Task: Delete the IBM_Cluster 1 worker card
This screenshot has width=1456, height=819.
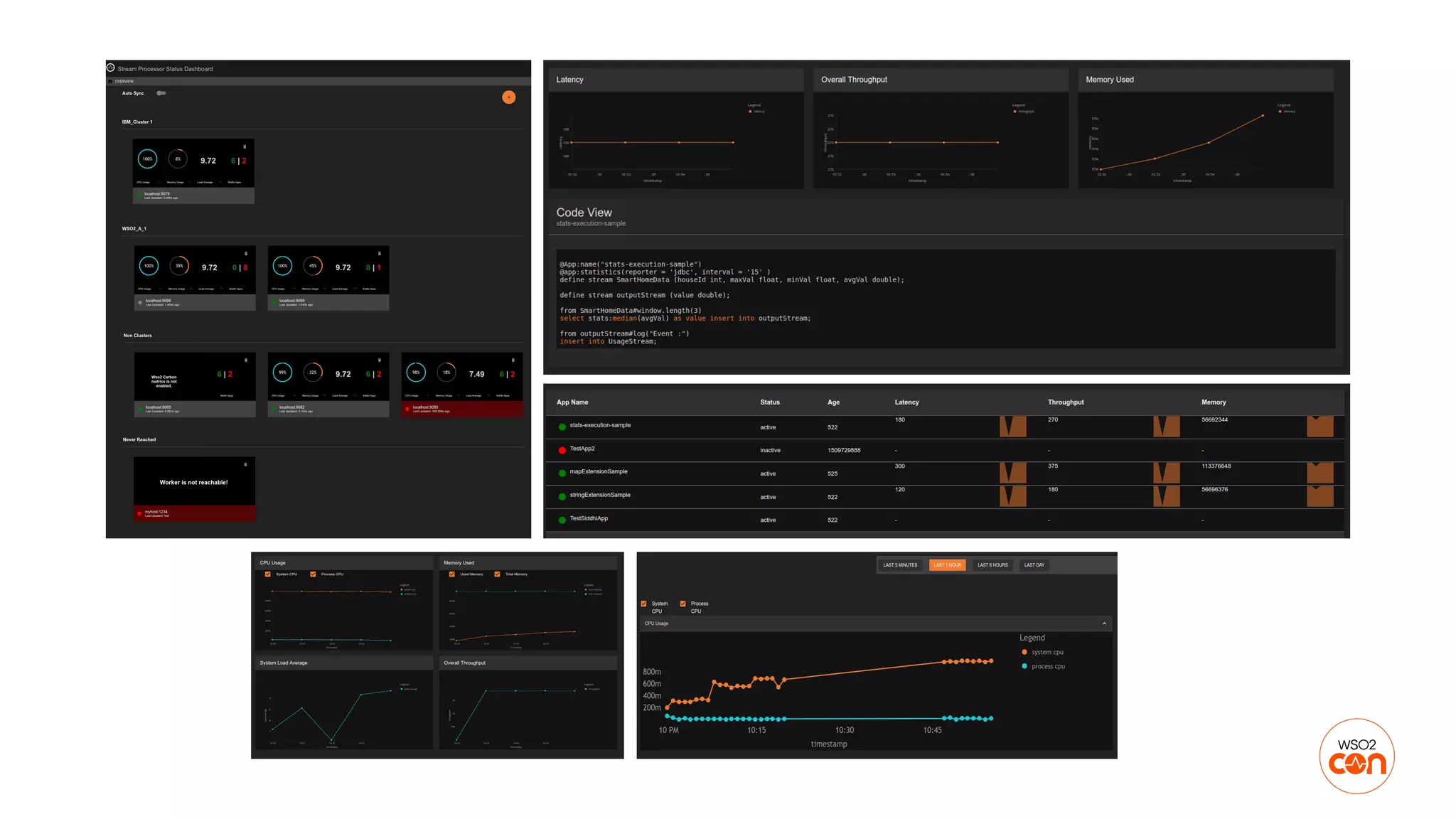Action: pos(245,147)
